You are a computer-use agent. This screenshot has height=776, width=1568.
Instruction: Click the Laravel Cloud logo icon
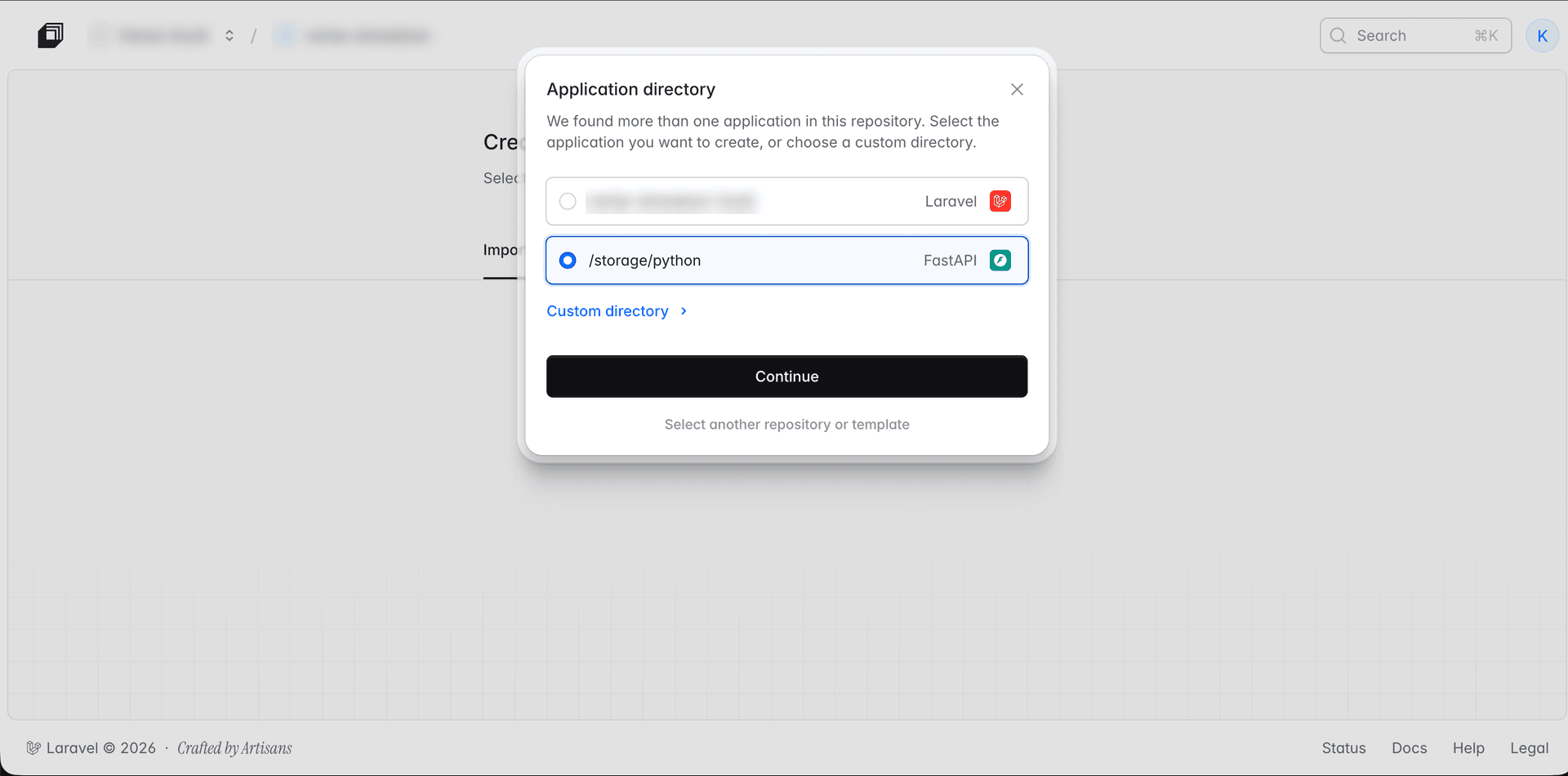51,35
